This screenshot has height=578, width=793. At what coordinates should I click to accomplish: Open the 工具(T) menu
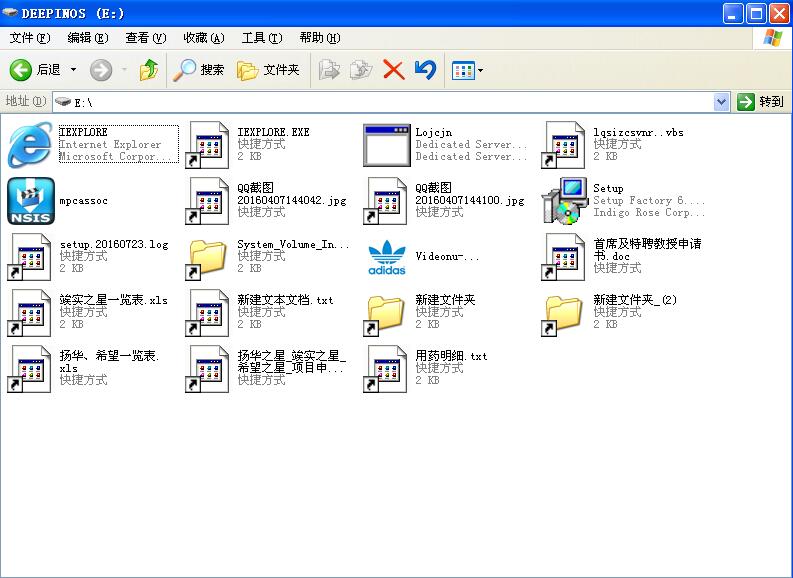tap(261, 38)
